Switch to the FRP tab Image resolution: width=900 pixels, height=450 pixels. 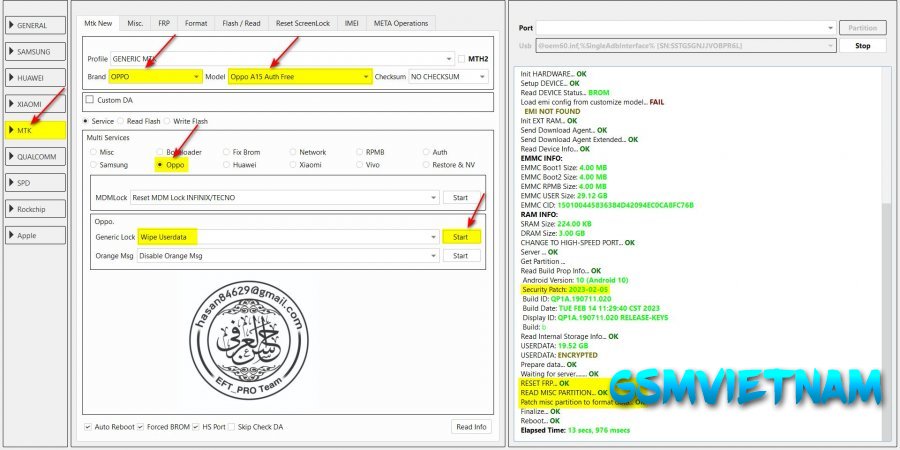(164, 24)
